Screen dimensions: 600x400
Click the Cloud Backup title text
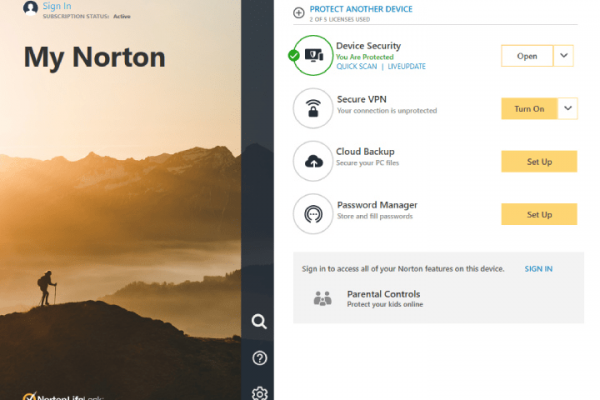pyautogui.click(x=365, y=152)
